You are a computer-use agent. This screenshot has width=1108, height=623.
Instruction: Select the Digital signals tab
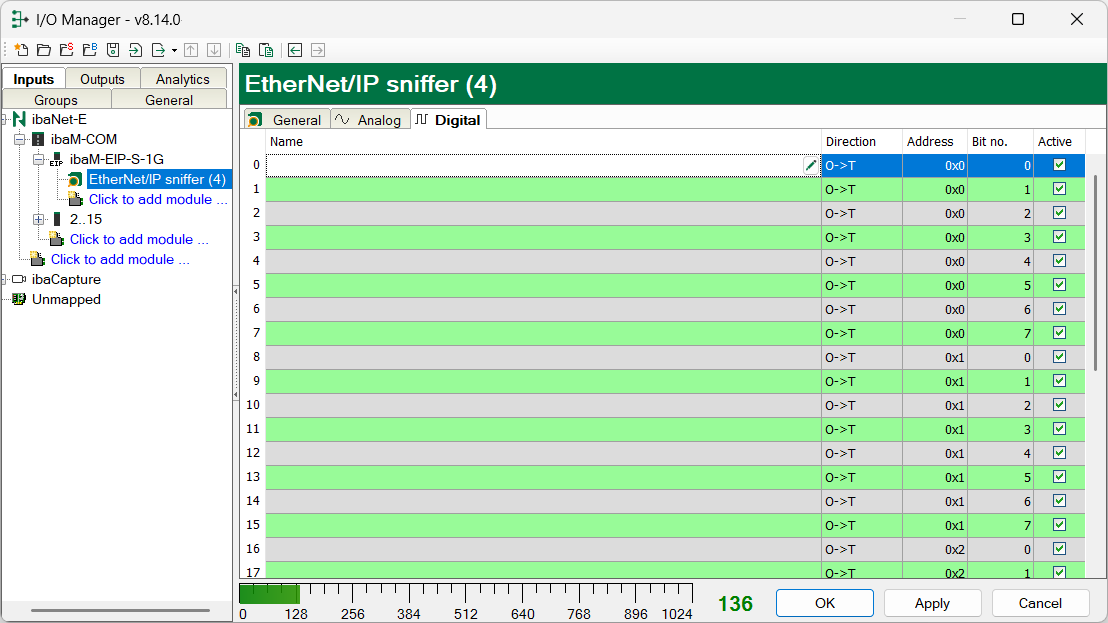click(448, 120)
